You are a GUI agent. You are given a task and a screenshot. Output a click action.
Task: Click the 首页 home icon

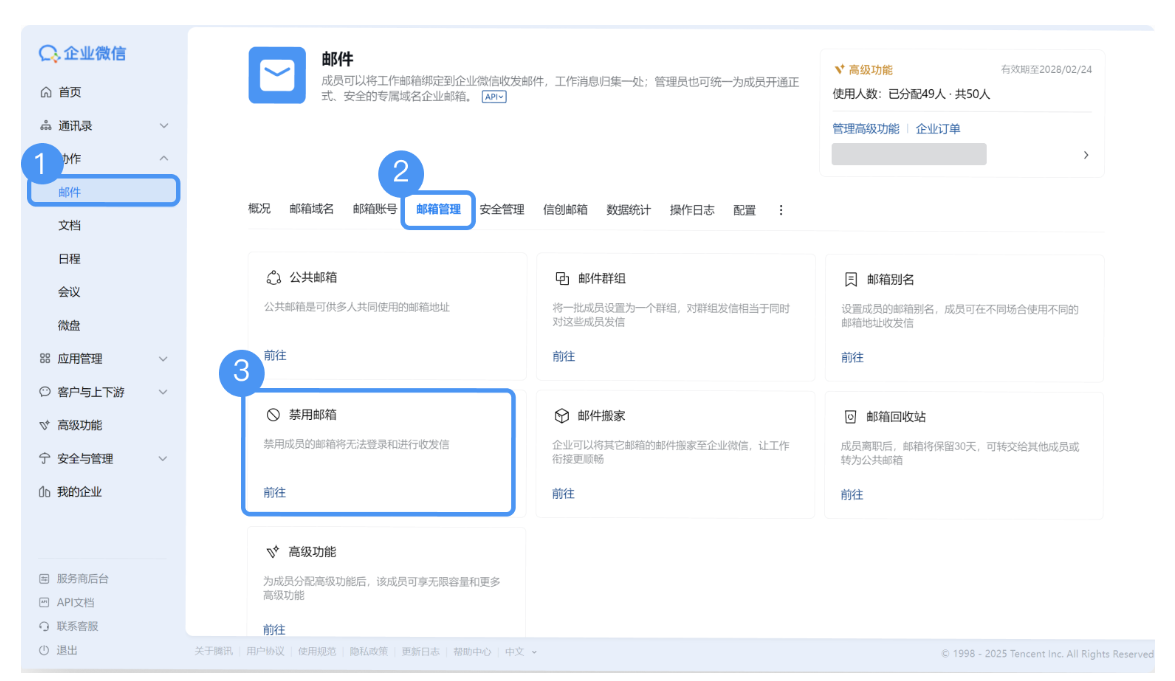pyautogui.click(x=46, y=92)
